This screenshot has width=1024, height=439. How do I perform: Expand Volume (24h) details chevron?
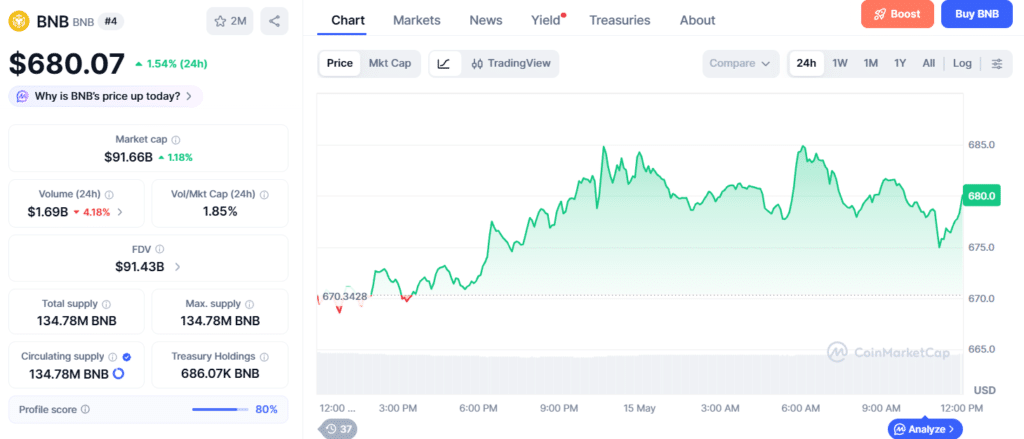(120, 212)
